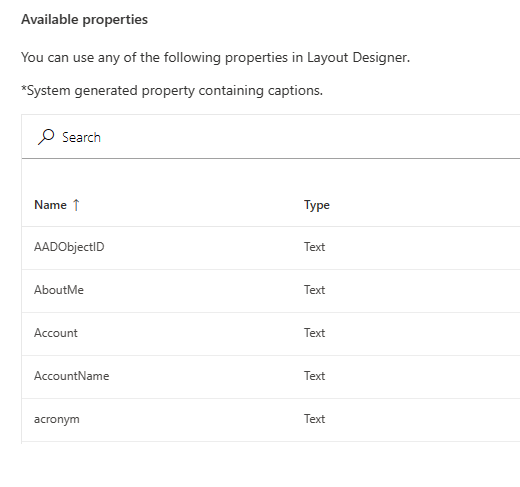Select the AADObjectID property row
The image size is (520, 487).
tap(271, 248)
